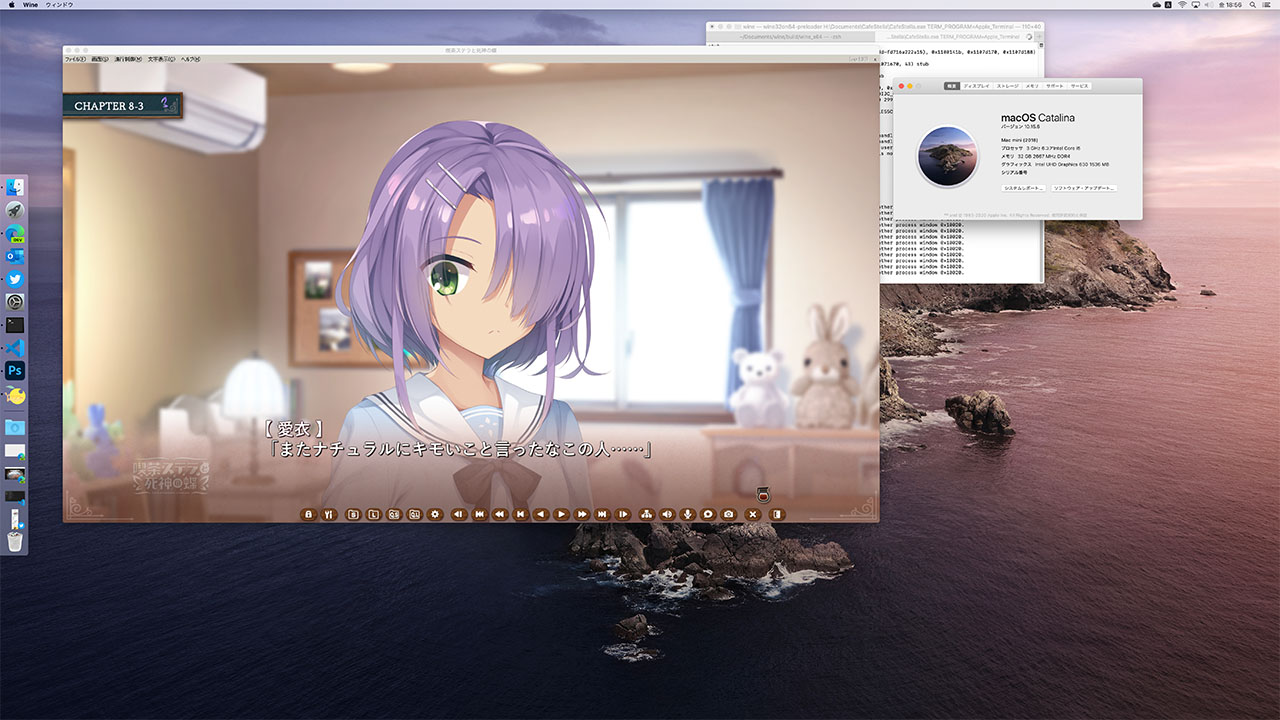Open Photoshop from the Dock
Viewport: 1280px width, 720px height.
tap(15, 371)
